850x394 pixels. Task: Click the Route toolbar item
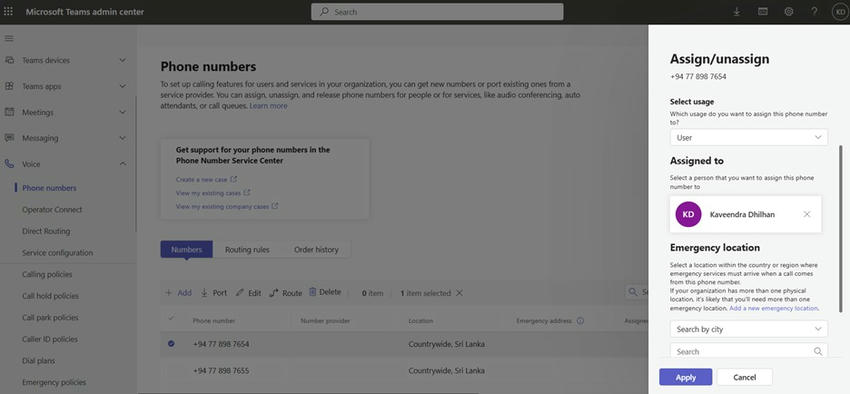[286, 293]
